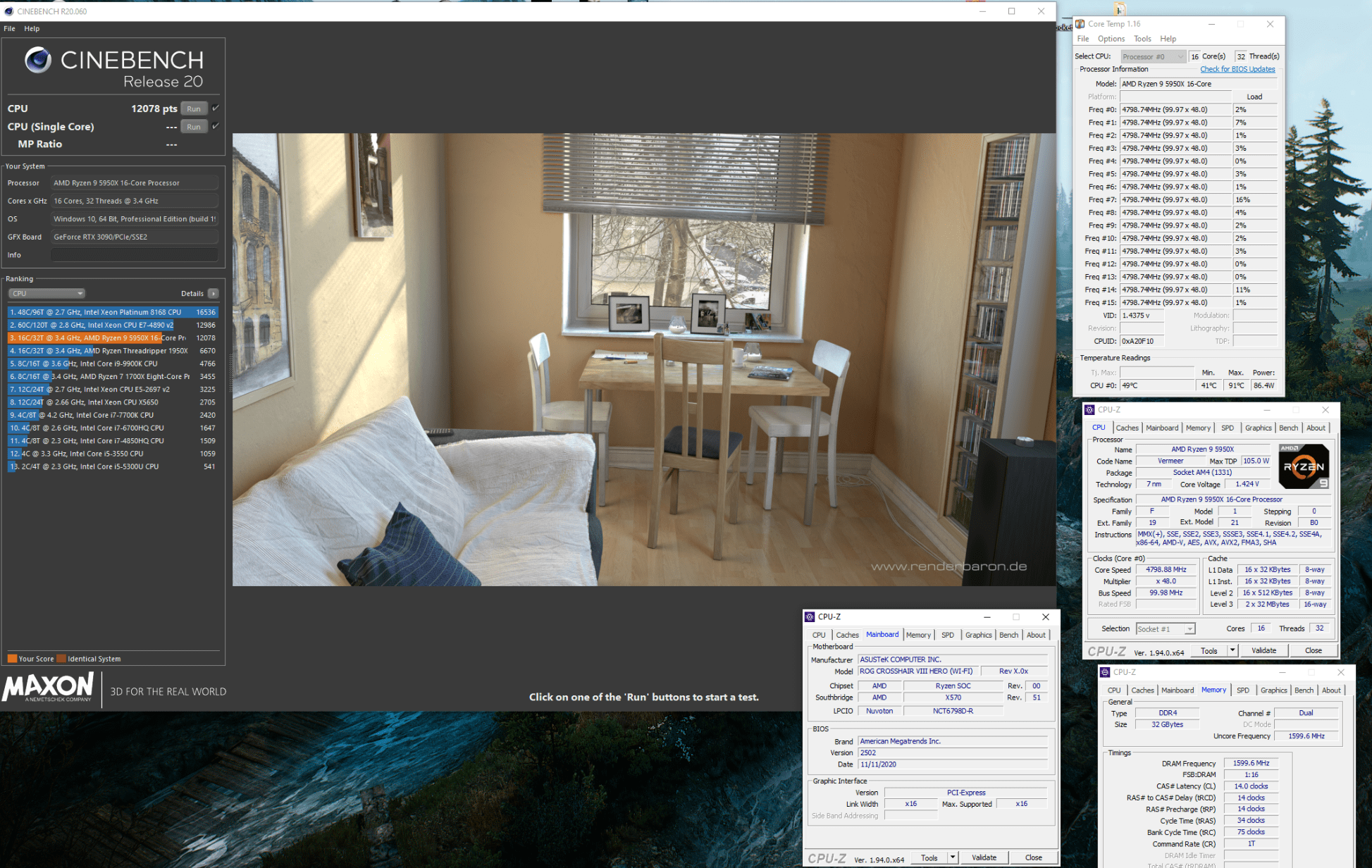Image resolution: width=1372 pixels, height=868 pixels.
Task: Open Core Temp Options menu
Action: tap(1111, 39)
